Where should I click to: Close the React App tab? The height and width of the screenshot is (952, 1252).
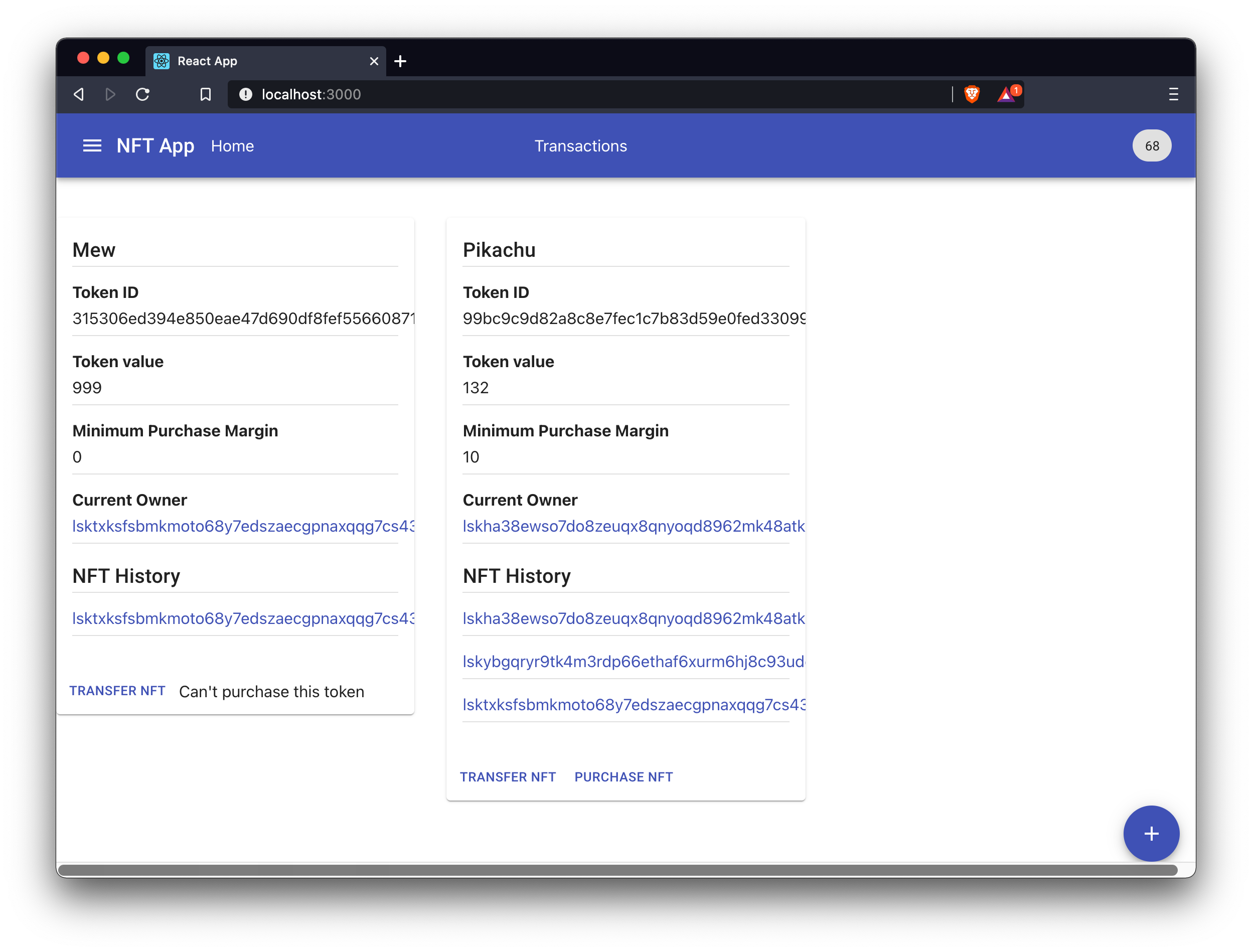[x=374, y=61]
